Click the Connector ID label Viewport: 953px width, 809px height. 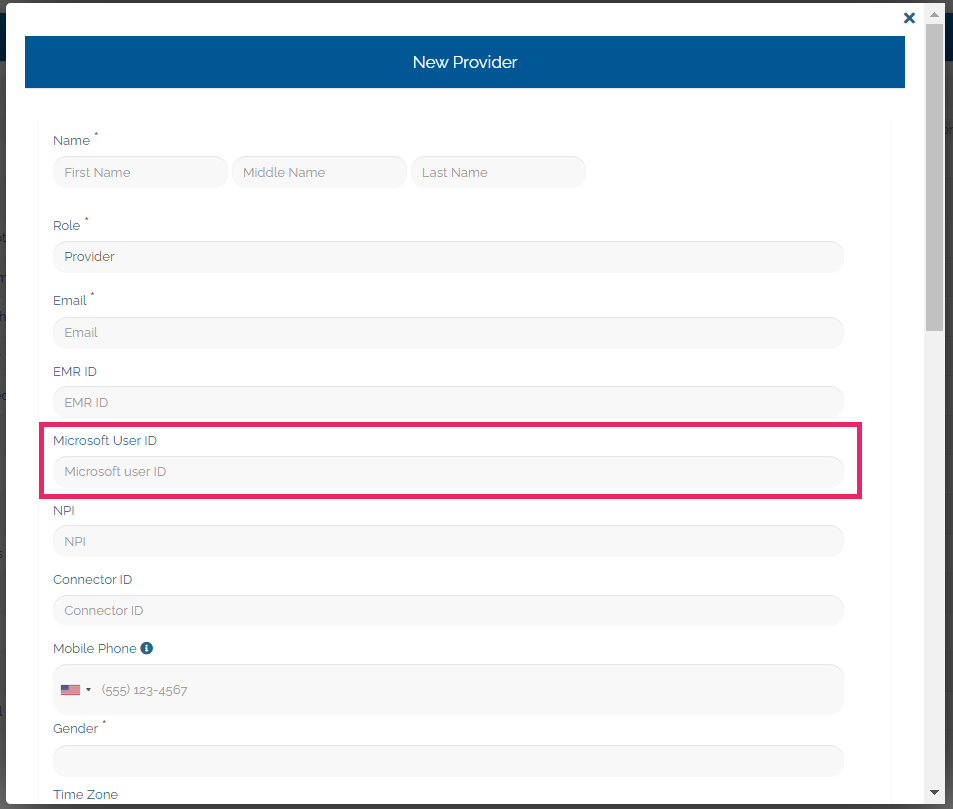click(x=92, y=579)
